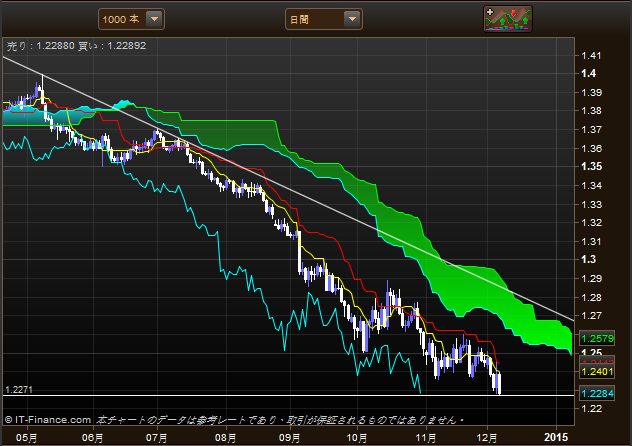Click the 12月 date axis label

click(487, 438)
